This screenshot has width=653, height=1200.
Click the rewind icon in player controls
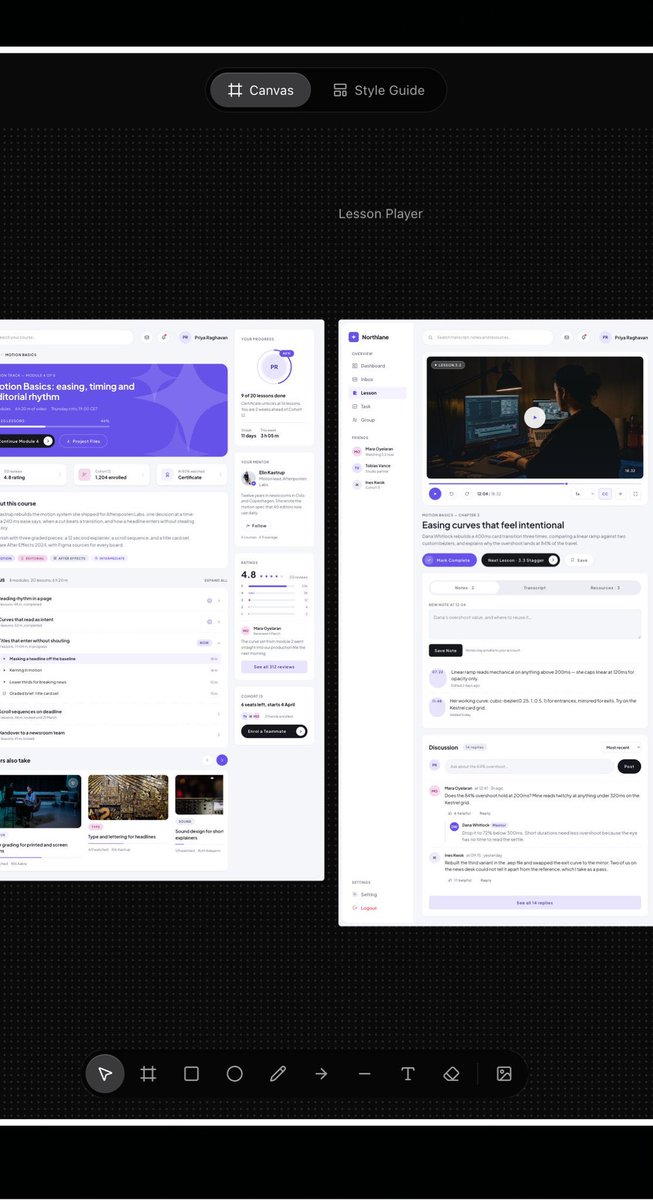tap(451, 493)
